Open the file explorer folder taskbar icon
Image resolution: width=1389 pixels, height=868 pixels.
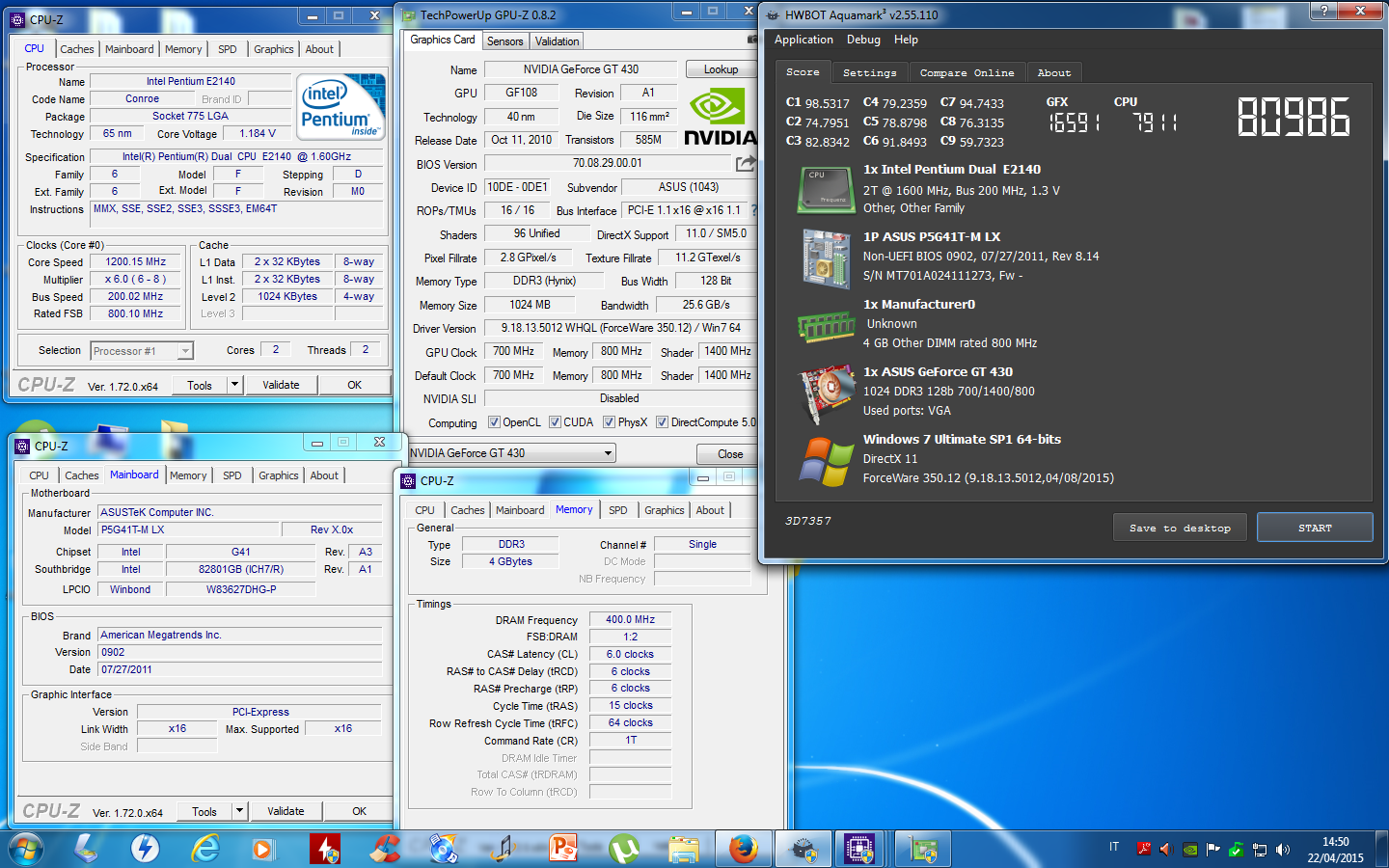point(684,849)
